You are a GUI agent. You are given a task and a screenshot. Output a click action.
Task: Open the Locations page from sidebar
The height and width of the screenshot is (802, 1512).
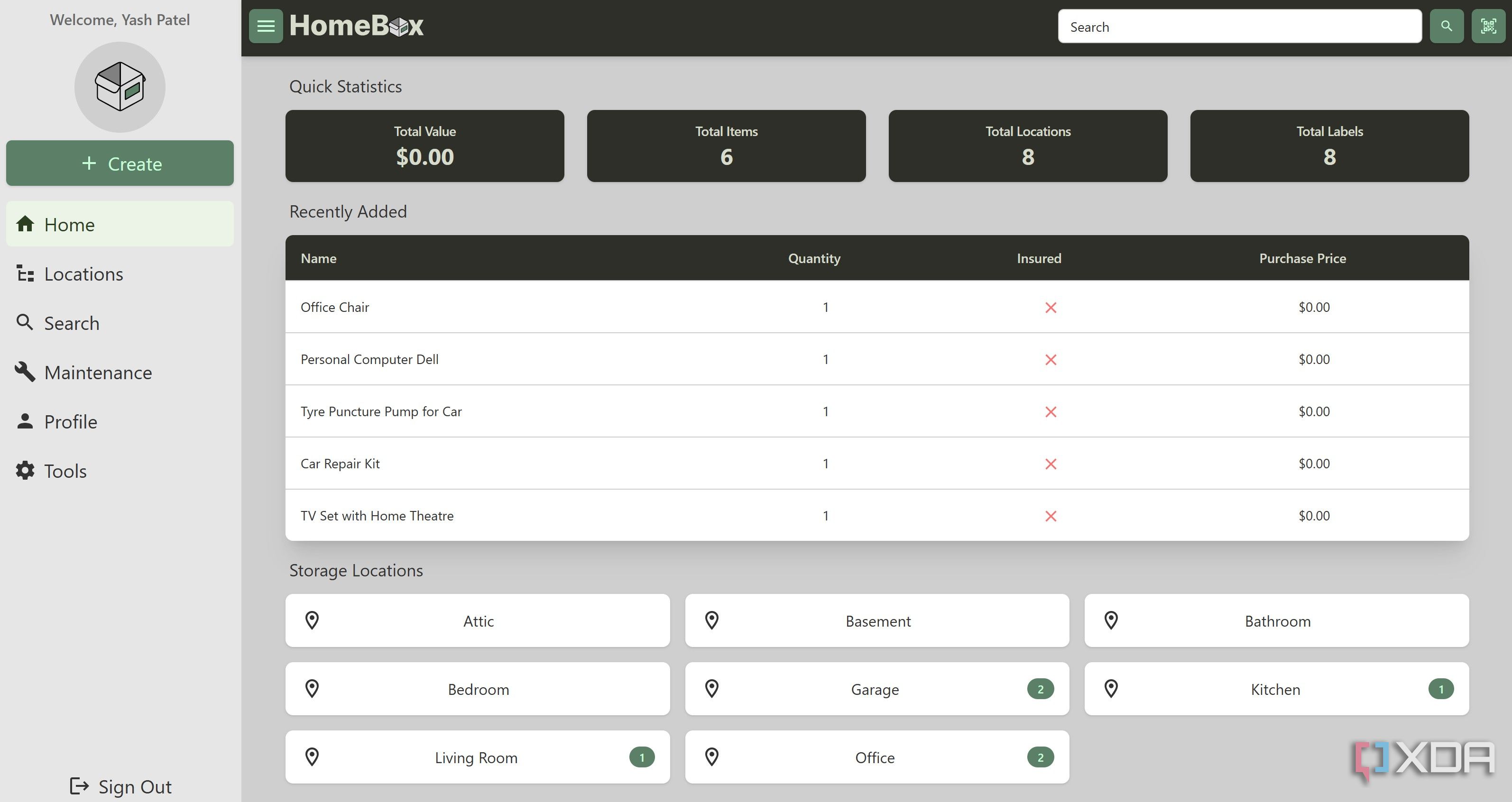click(120, 273)
